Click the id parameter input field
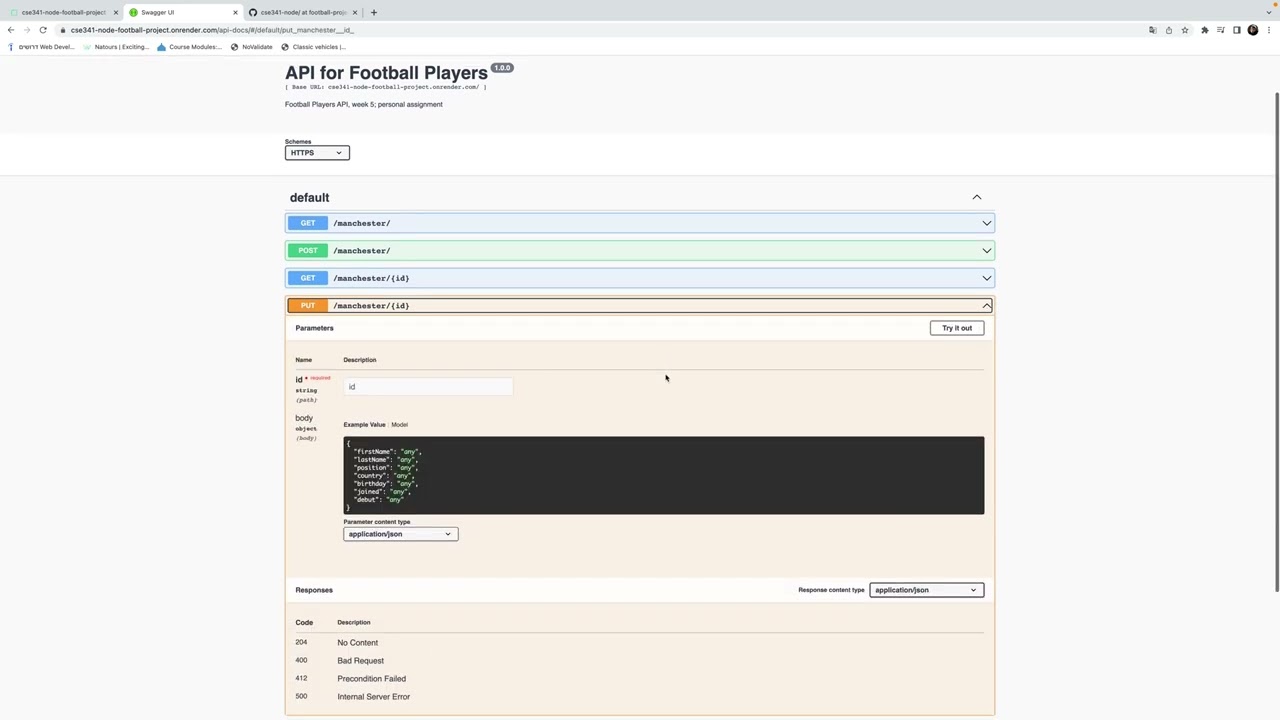 tap(428, 387)
